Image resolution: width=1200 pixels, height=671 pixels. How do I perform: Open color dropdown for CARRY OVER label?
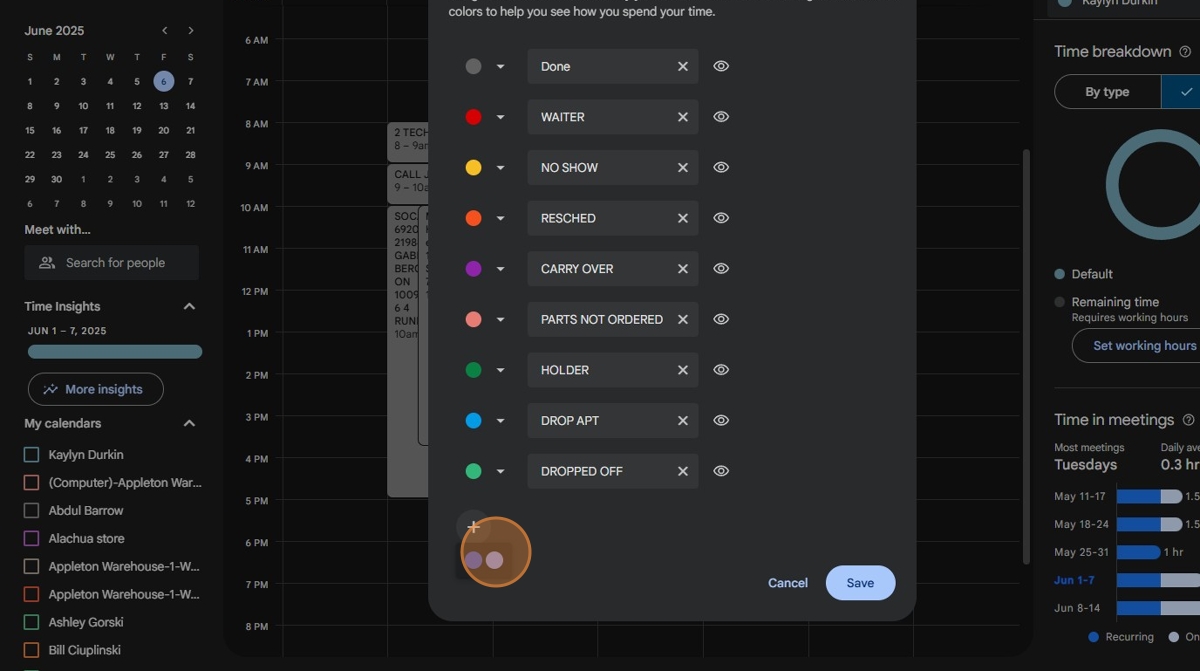pos(500,269)
